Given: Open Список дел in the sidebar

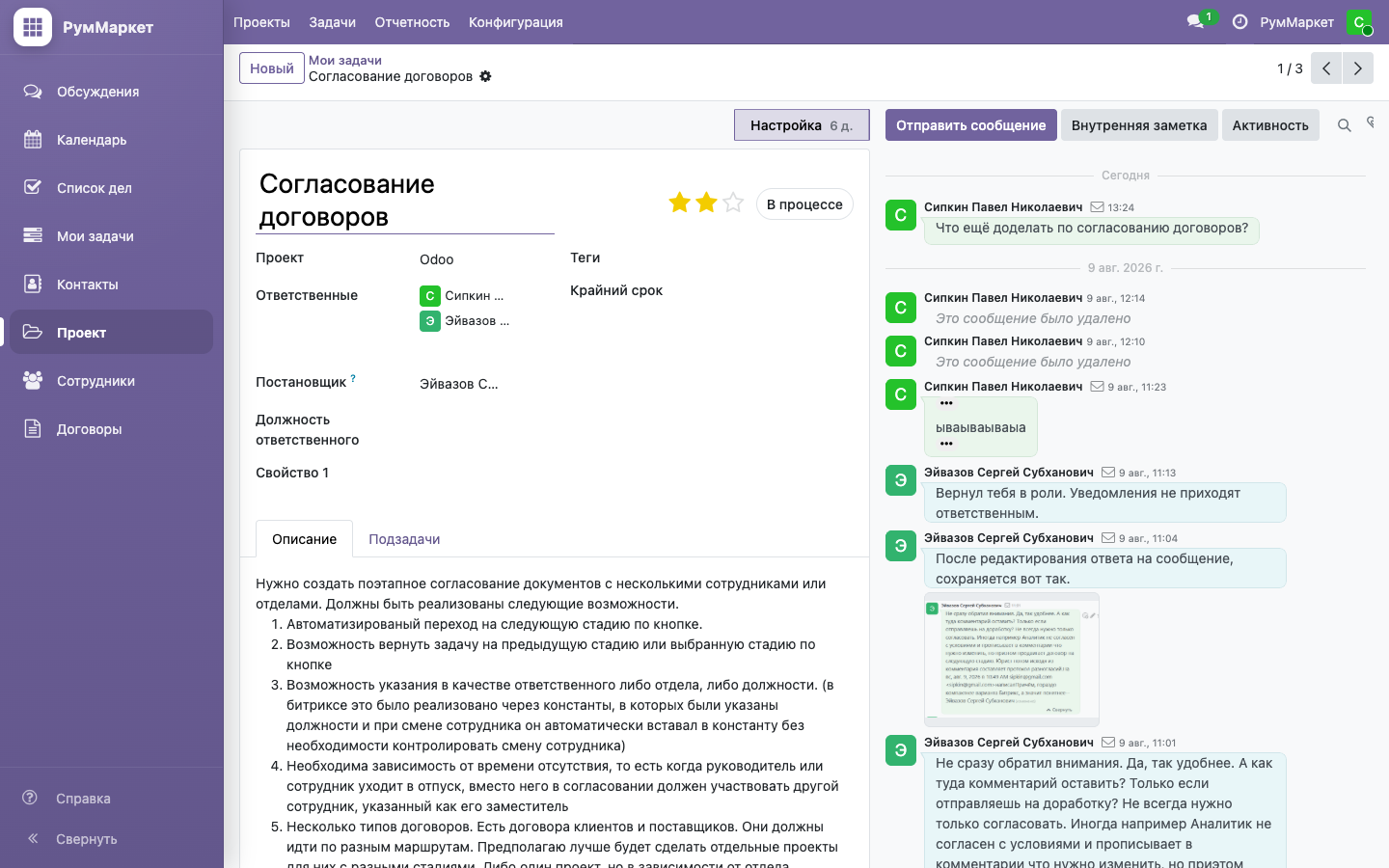Looking at the screenshot, I should click(x=112, y=188).
